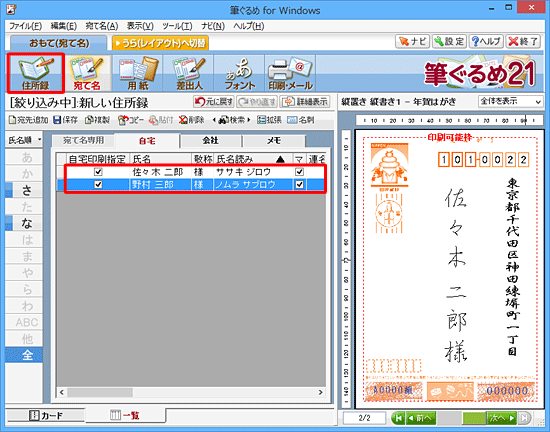Open the ツール(T) menu

177,26
